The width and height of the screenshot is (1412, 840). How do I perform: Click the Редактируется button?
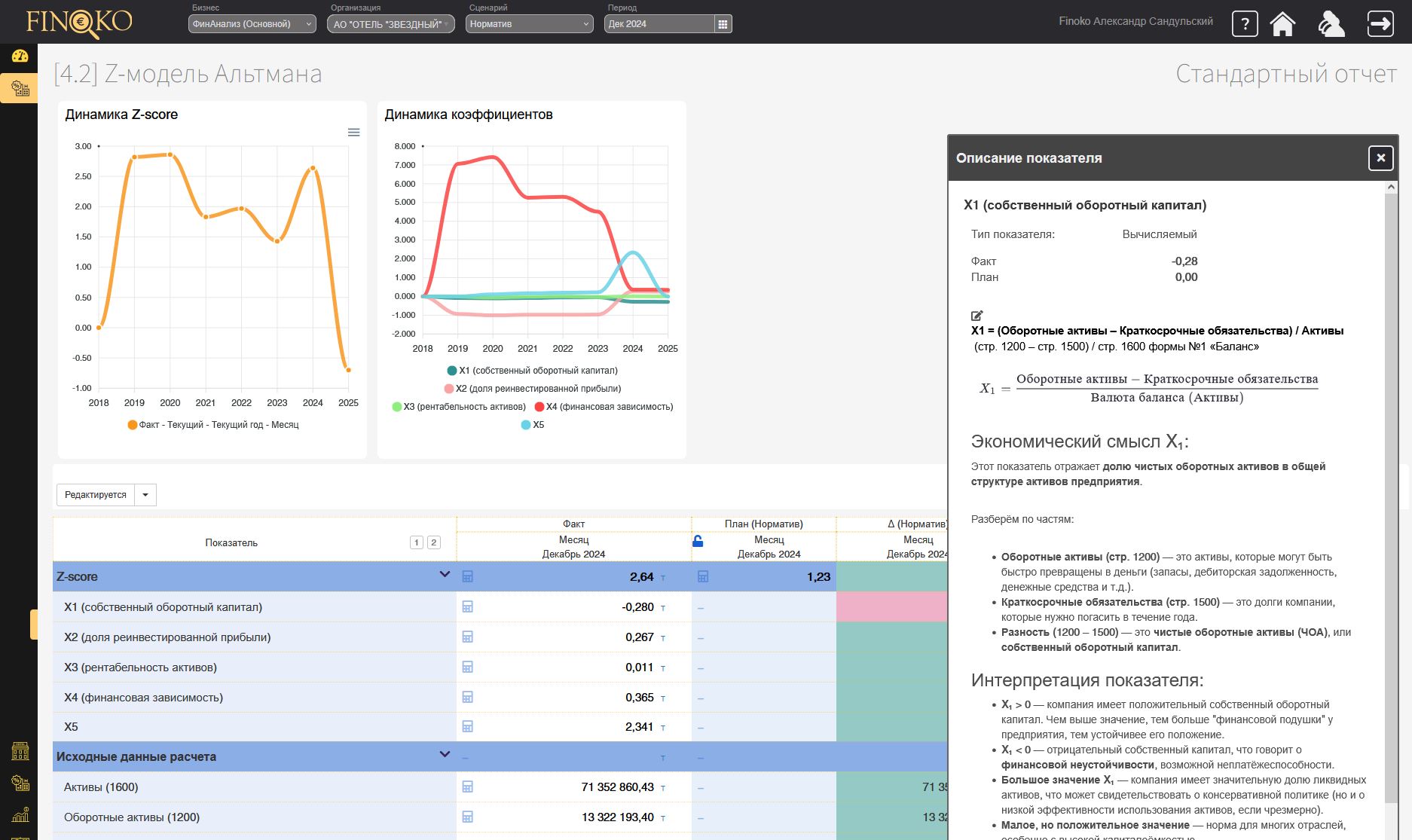[x=96, y=495]
